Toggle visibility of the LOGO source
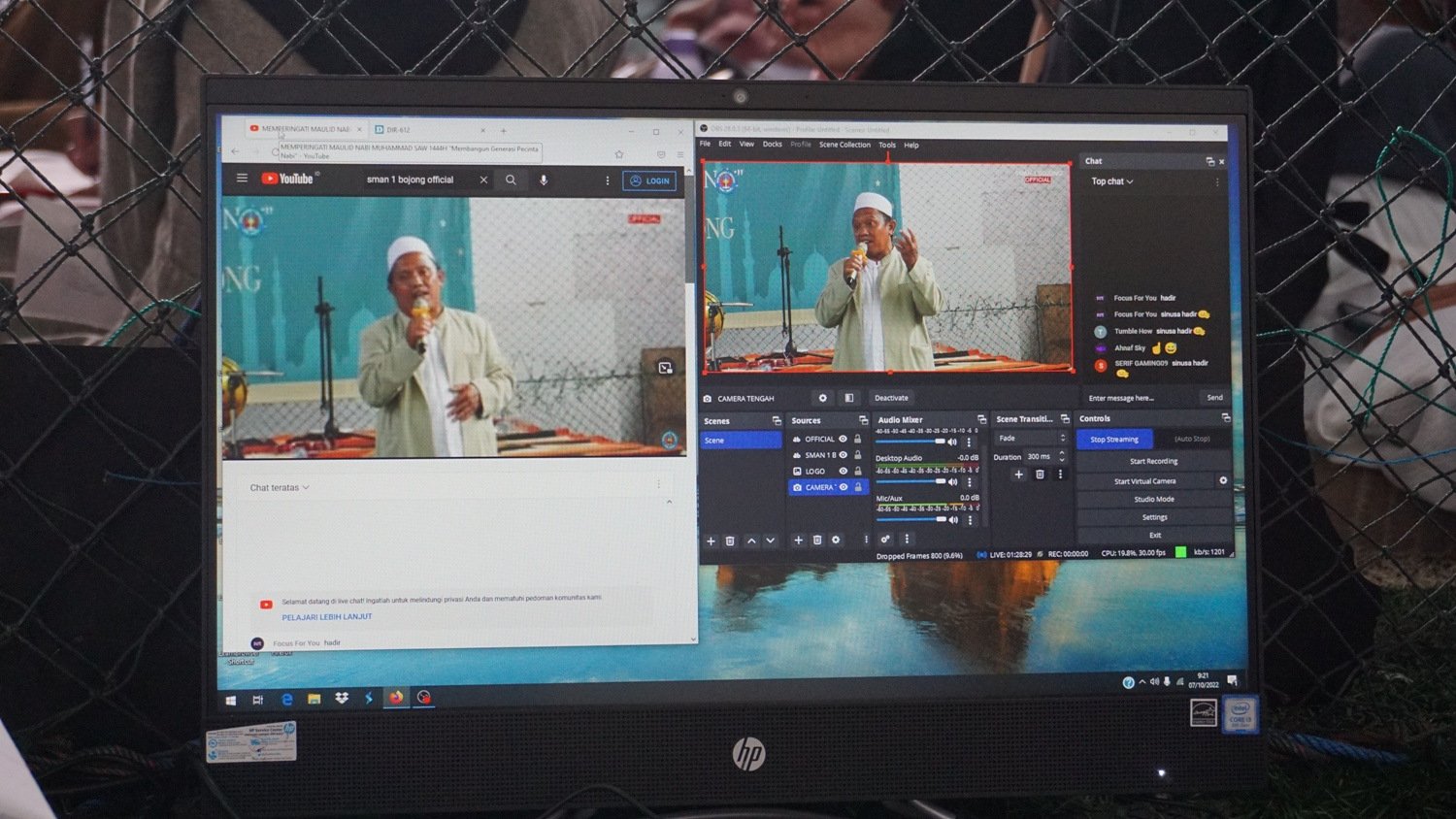Screen dimensions: 1456x819 pos(843,472)
